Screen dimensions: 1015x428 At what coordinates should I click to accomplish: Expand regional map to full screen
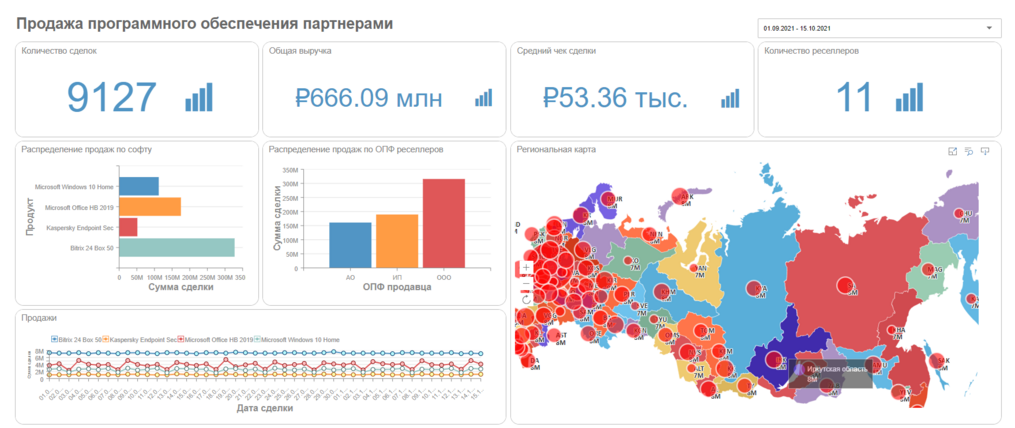coord(952,151)
